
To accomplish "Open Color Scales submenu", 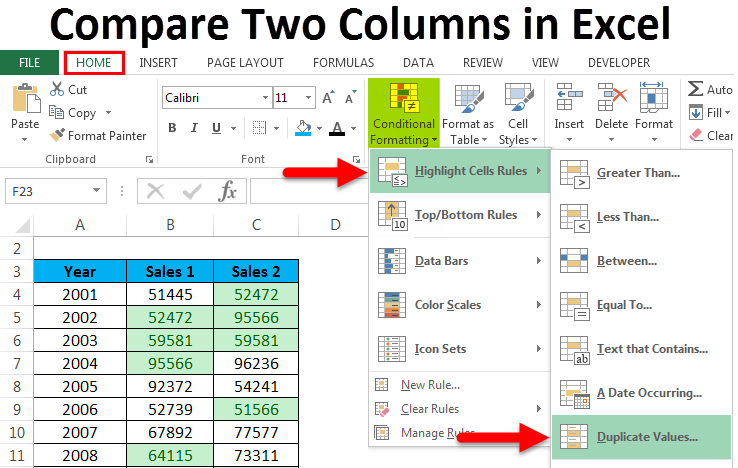I will pyautogui.click(x=460, y=305).
